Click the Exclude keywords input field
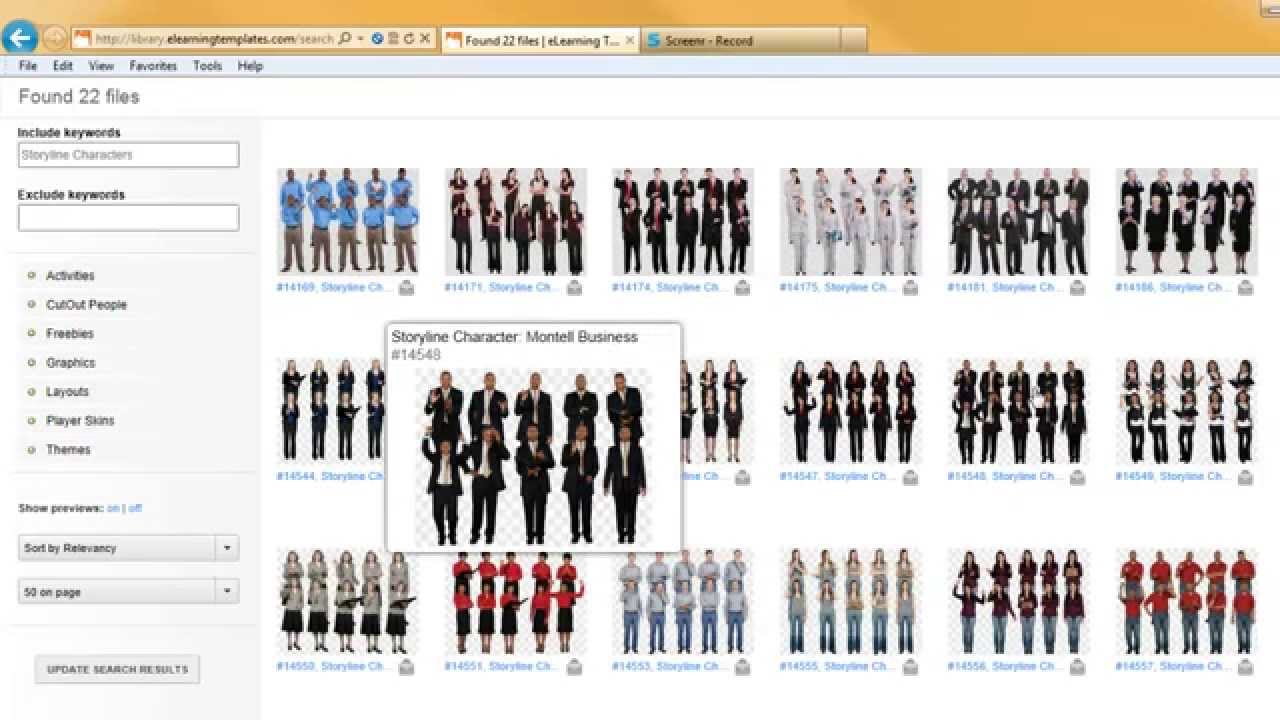 click(x=128, y=217)
